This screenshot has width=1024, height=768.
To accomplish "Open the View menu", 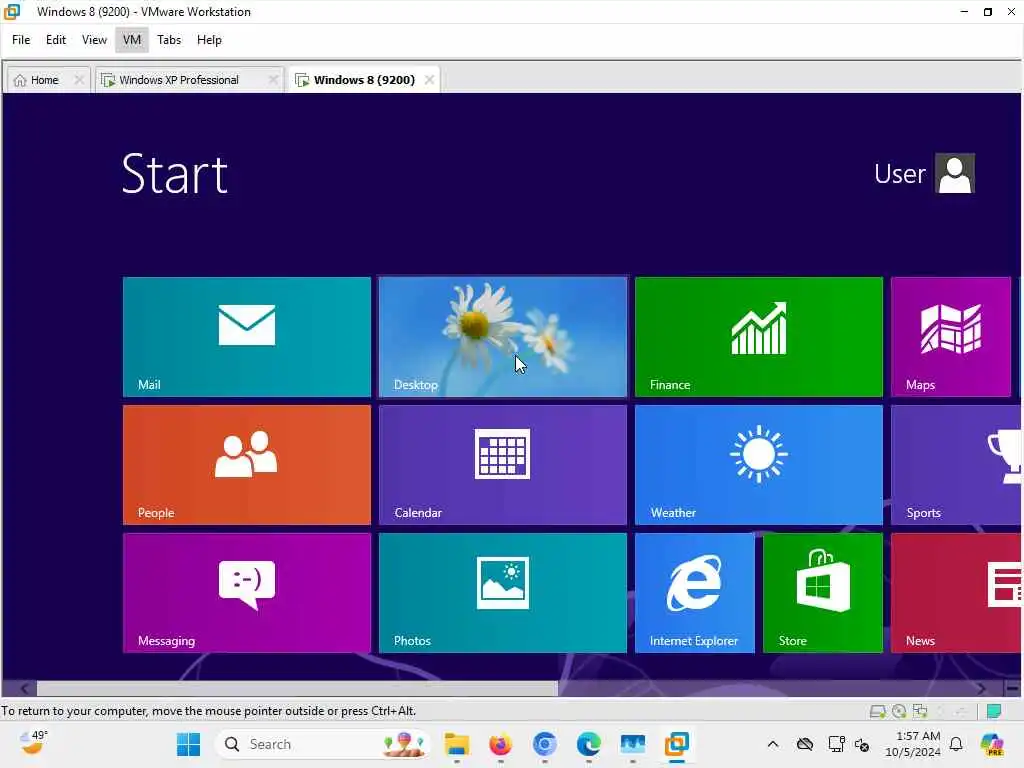I will (94, 40).
